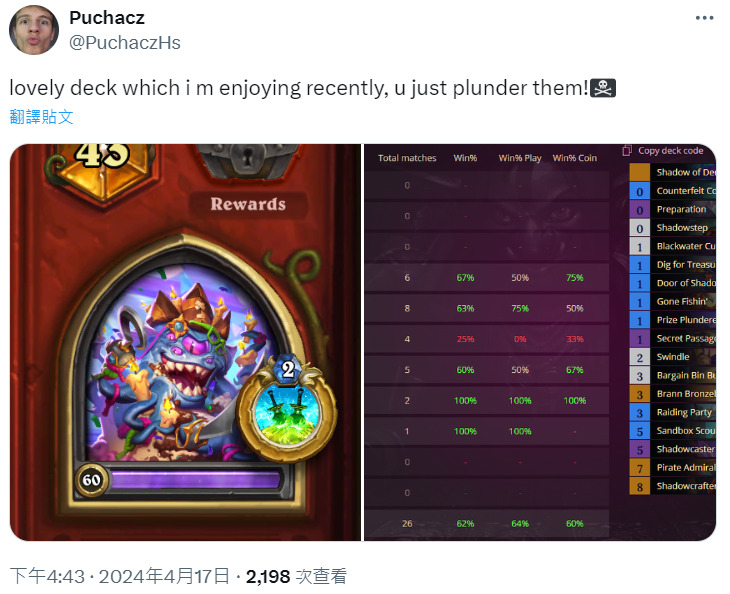Click the Rewards chest lock icon
Viewport: 730px width, 594px height.
click(x=248, y=161)
